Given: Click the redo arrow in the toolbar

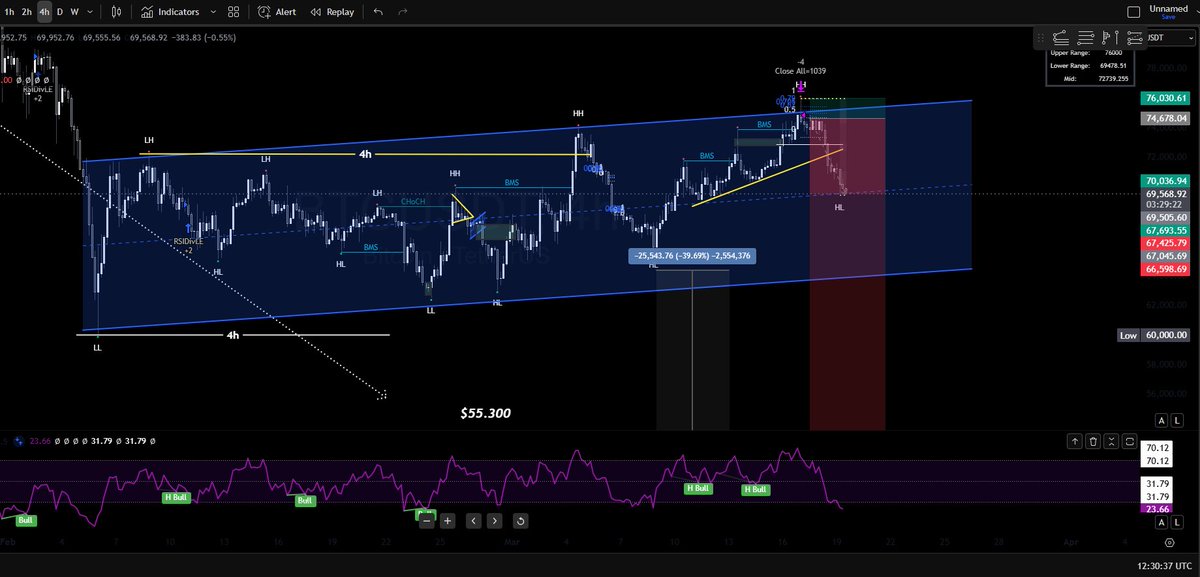Looking at the screenshot, I should (x=403, y=12).
